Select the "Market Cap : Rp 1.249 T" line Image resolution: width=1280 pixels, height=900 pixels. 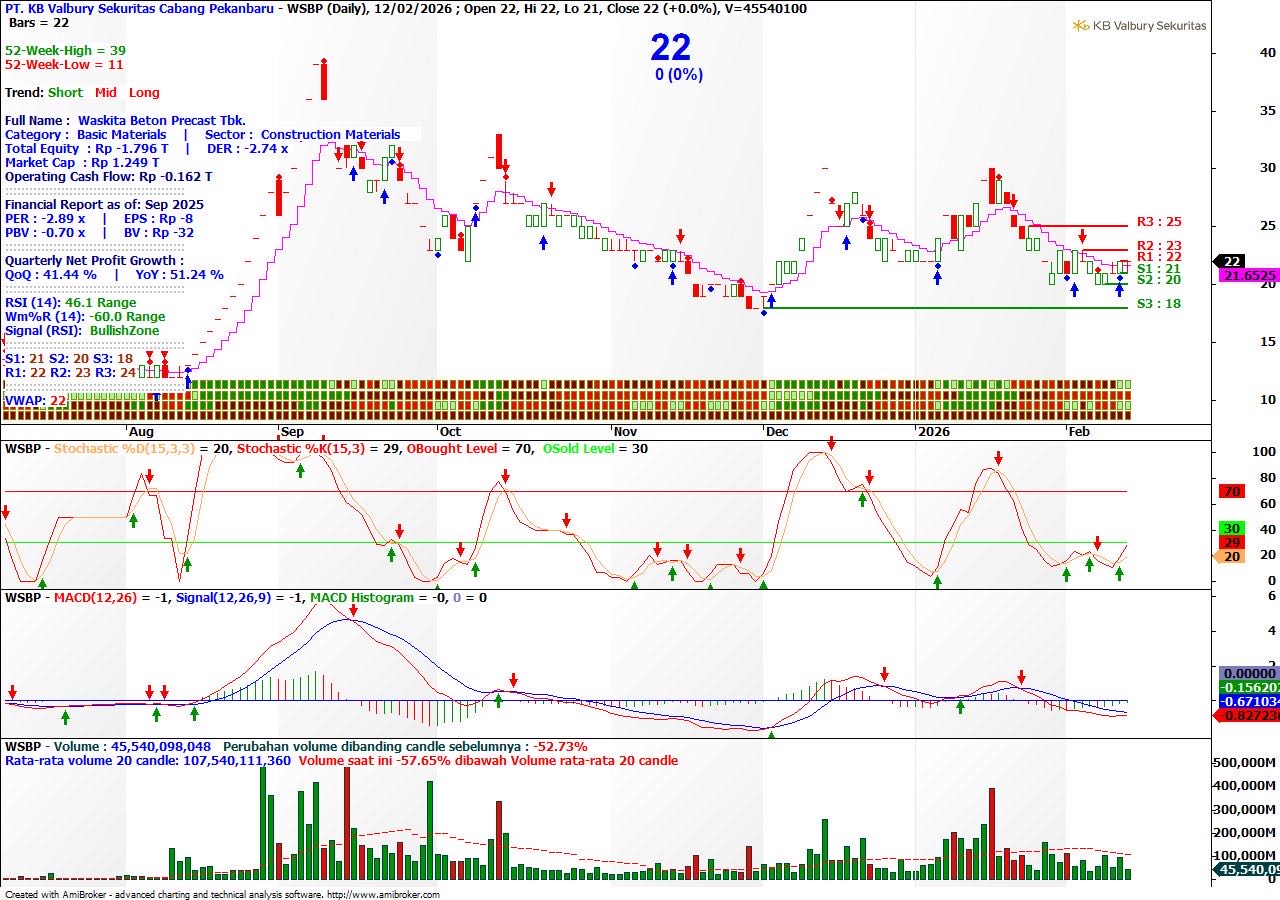point(82,162)
